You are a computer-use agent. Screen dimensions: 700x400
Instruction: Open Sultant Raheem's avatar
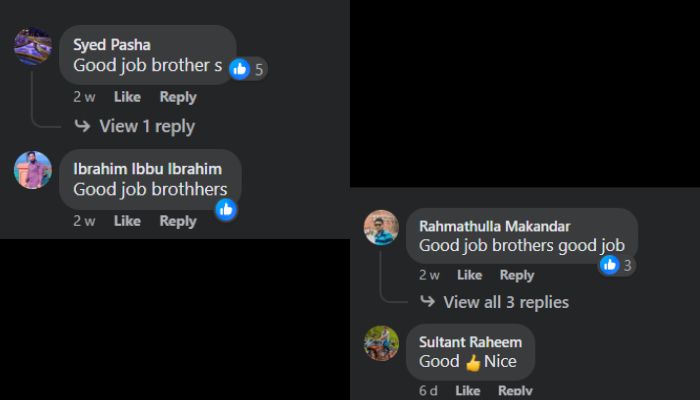381,343
